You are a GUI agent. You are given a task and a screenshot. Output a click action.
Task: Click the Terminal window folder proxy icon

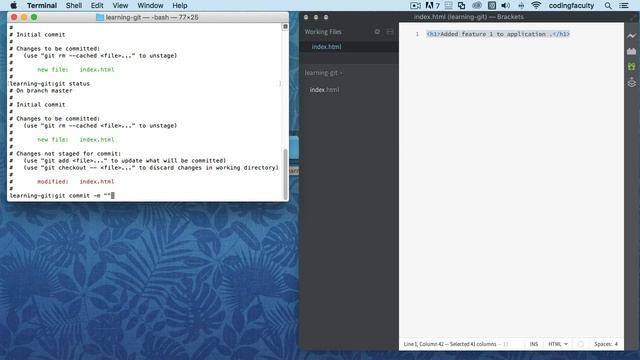click(100, 17)
